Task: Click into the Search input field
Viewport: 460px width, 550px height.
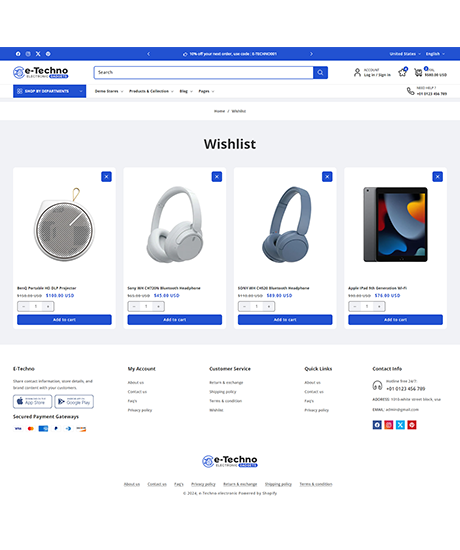Action: (204, 73)
